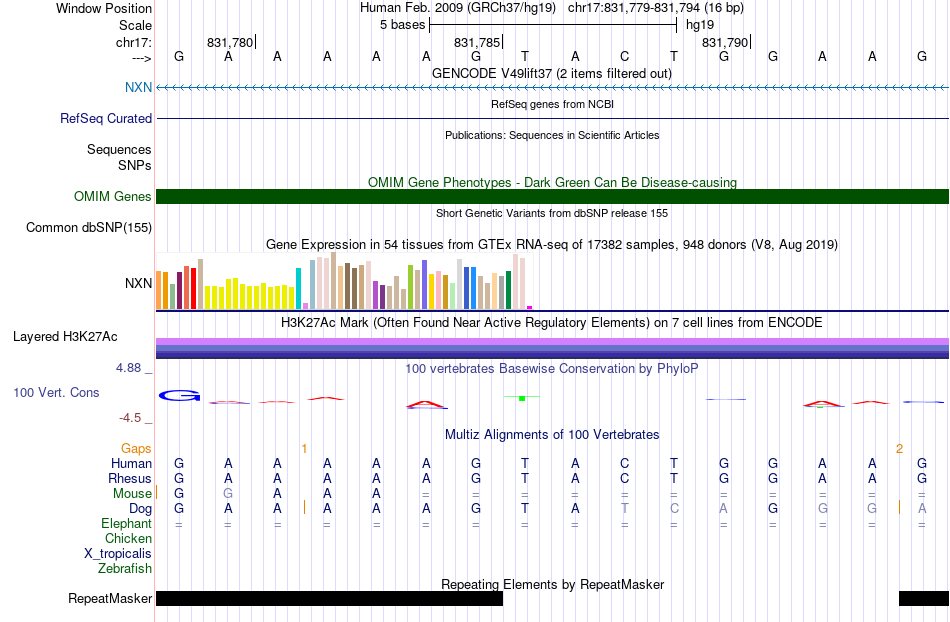Open the RefSeq Curated track label
Viewport: 950px width, 622px height.
(106, 118)
